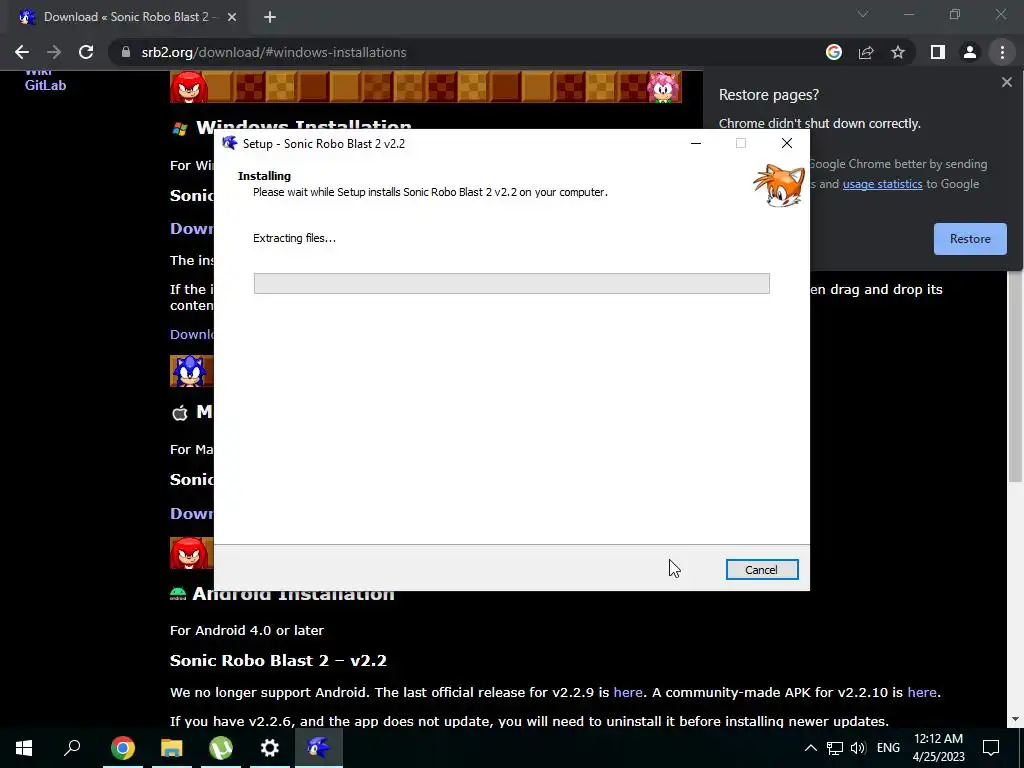
Task: Share this page icon
Action: [x=866, y=52]
